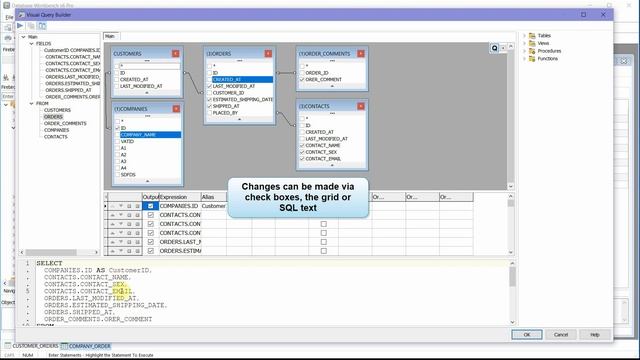Uncheck SHIPPED_AT in the ORDERS table

[209, 106]
